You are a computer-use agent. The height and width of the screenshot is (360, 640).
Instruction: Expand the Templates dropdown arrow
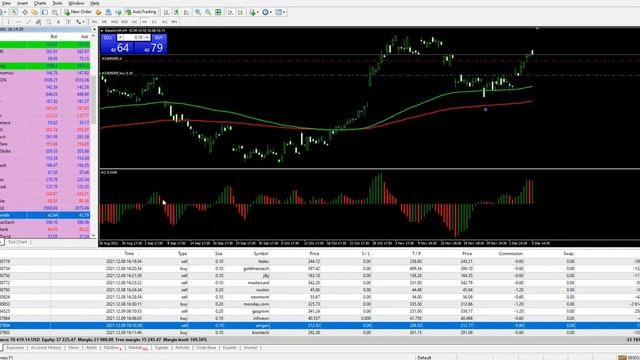coord(284,12)
